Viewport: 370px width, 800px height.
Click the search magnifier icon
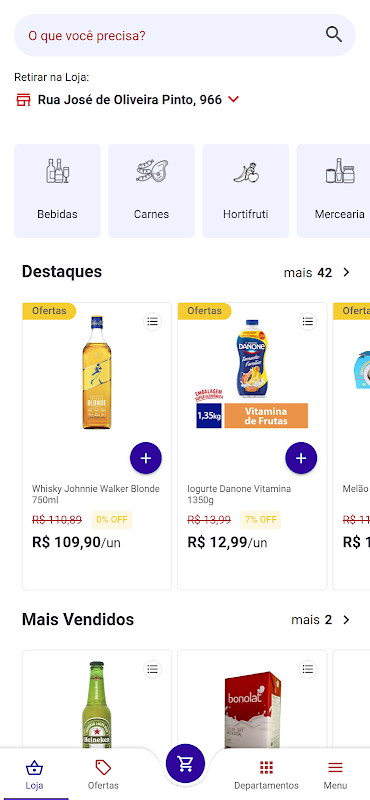334,35
